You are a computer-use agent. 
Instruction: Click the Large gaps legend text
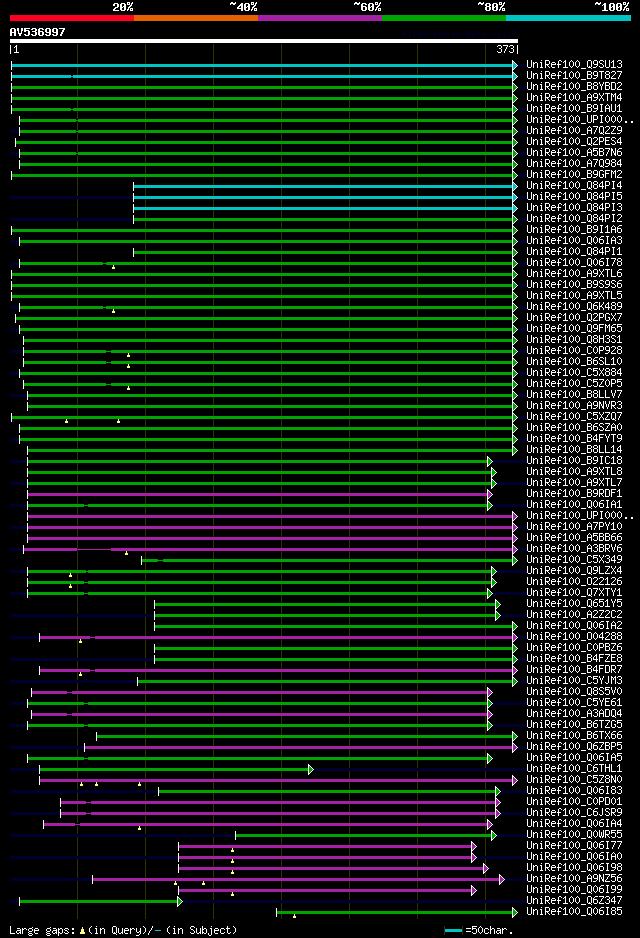(x=123, y=931)
